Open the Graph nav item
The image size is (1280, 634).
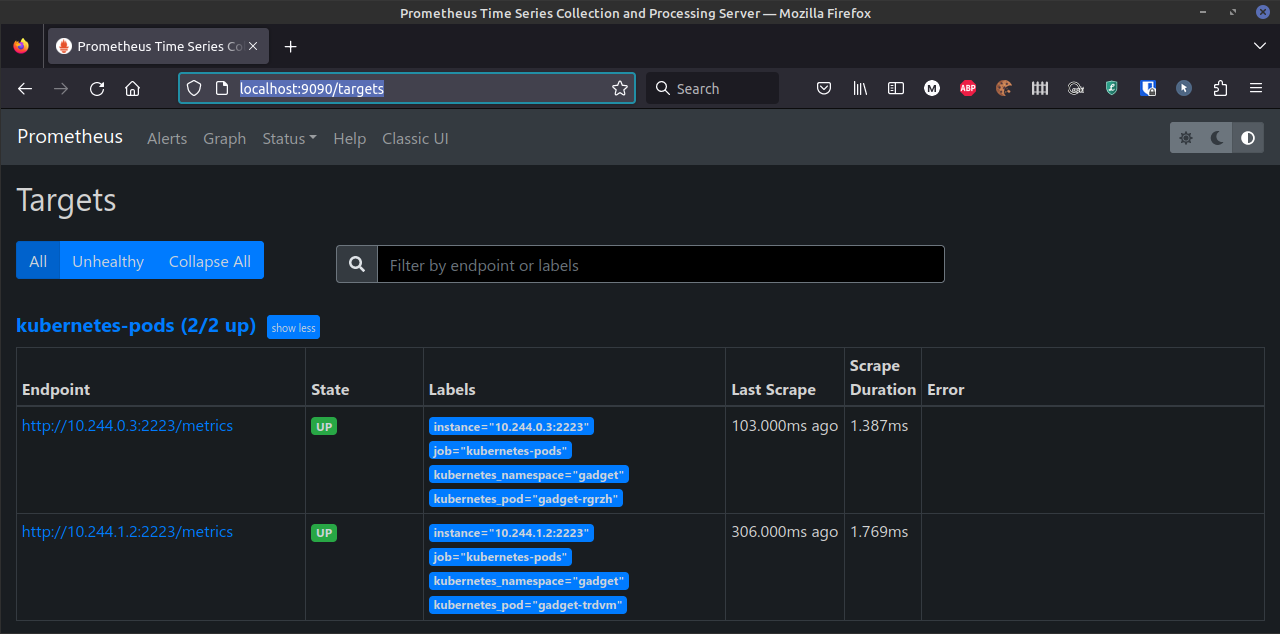224,138
